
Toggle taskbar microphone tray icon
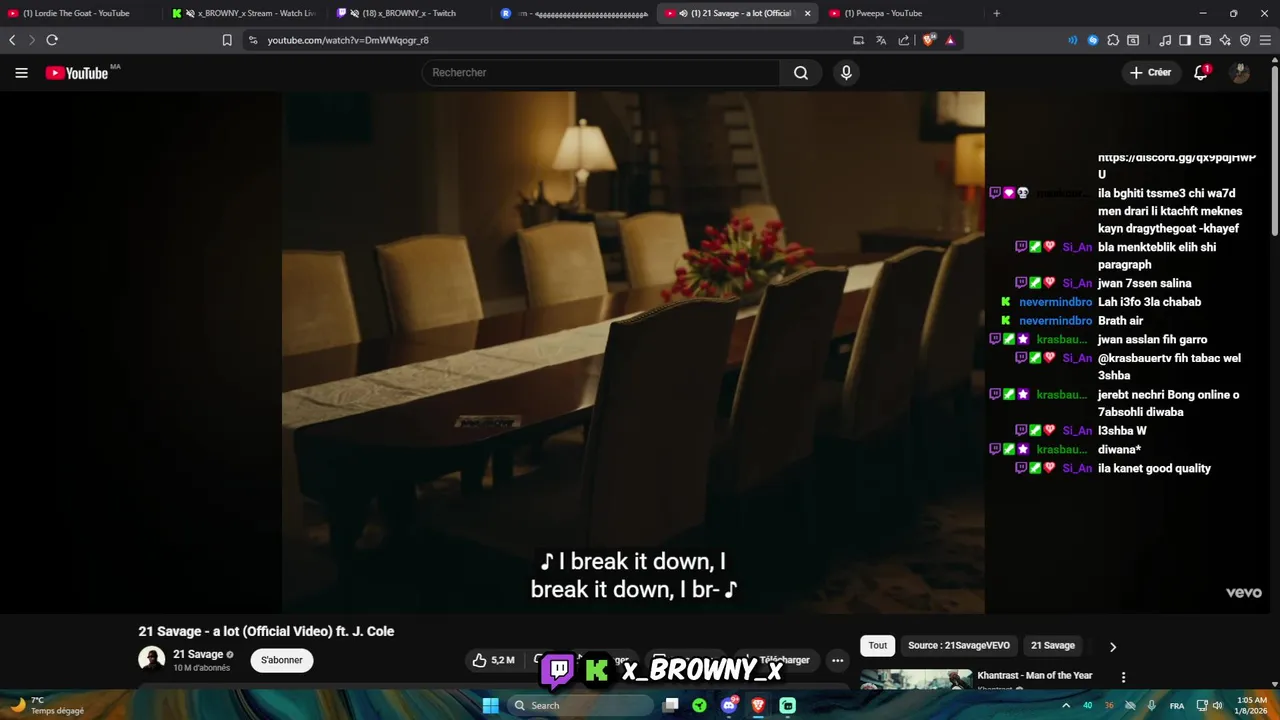1152,705
